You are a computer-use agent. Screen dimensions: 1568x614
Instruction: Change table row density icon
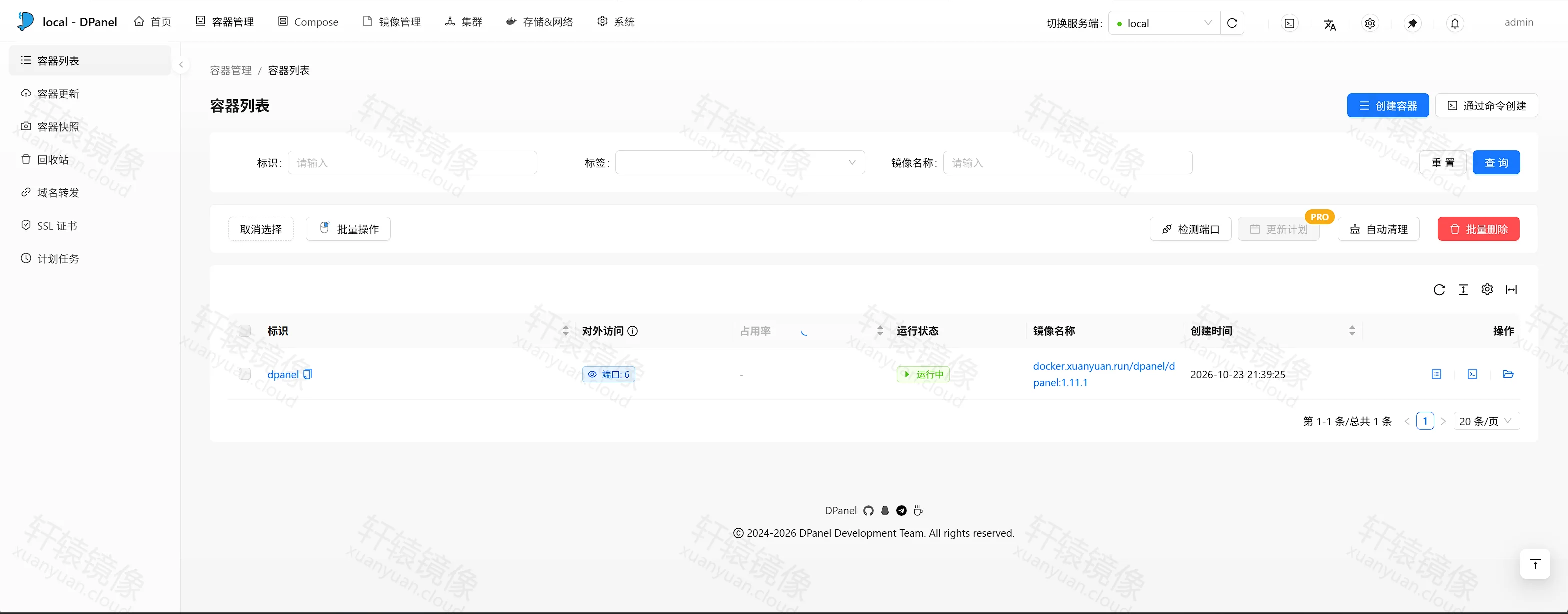tap(1463, 290)
